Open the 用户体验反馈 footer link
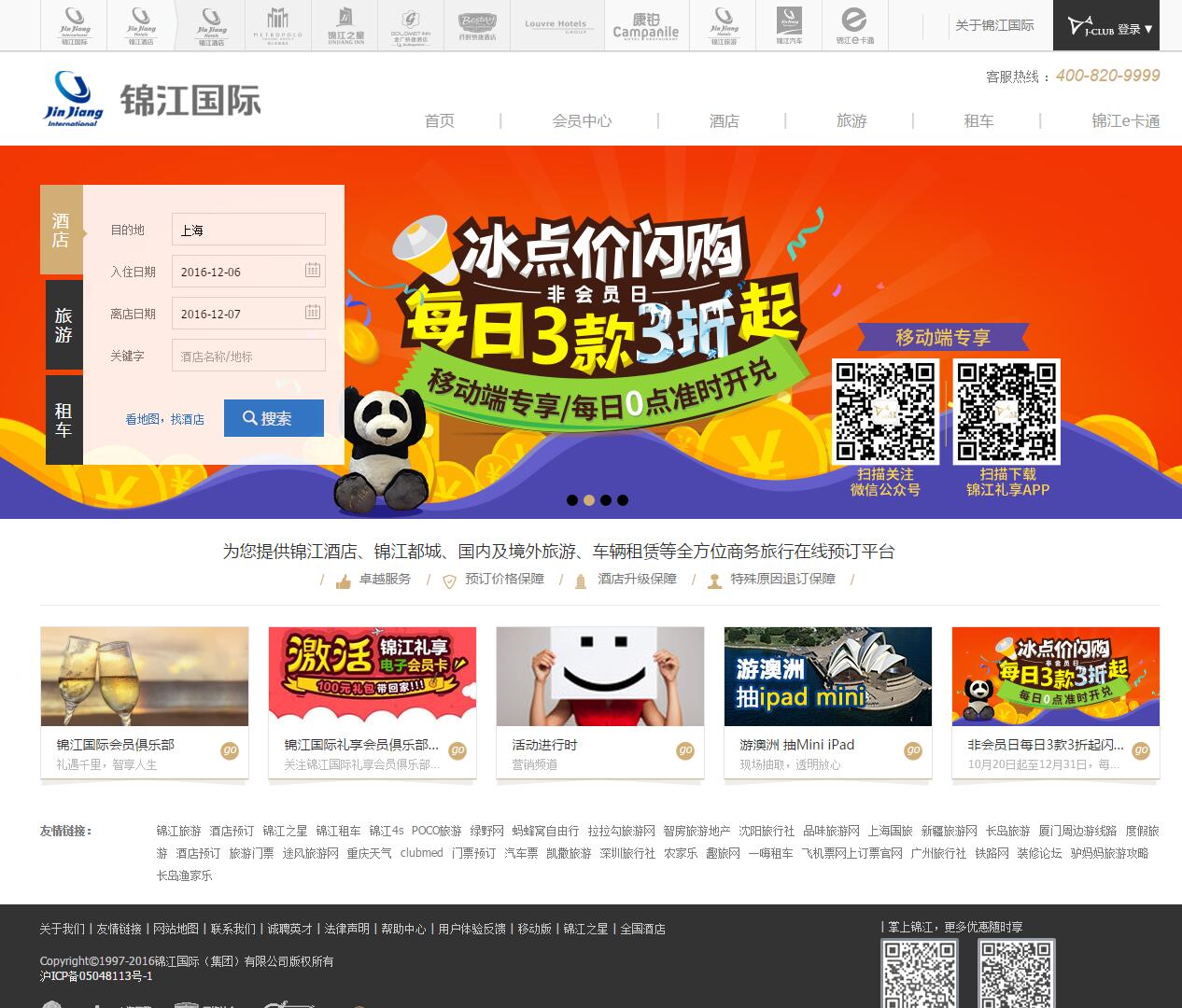Screen dimensions: 1182x1008 coord(471,929)
